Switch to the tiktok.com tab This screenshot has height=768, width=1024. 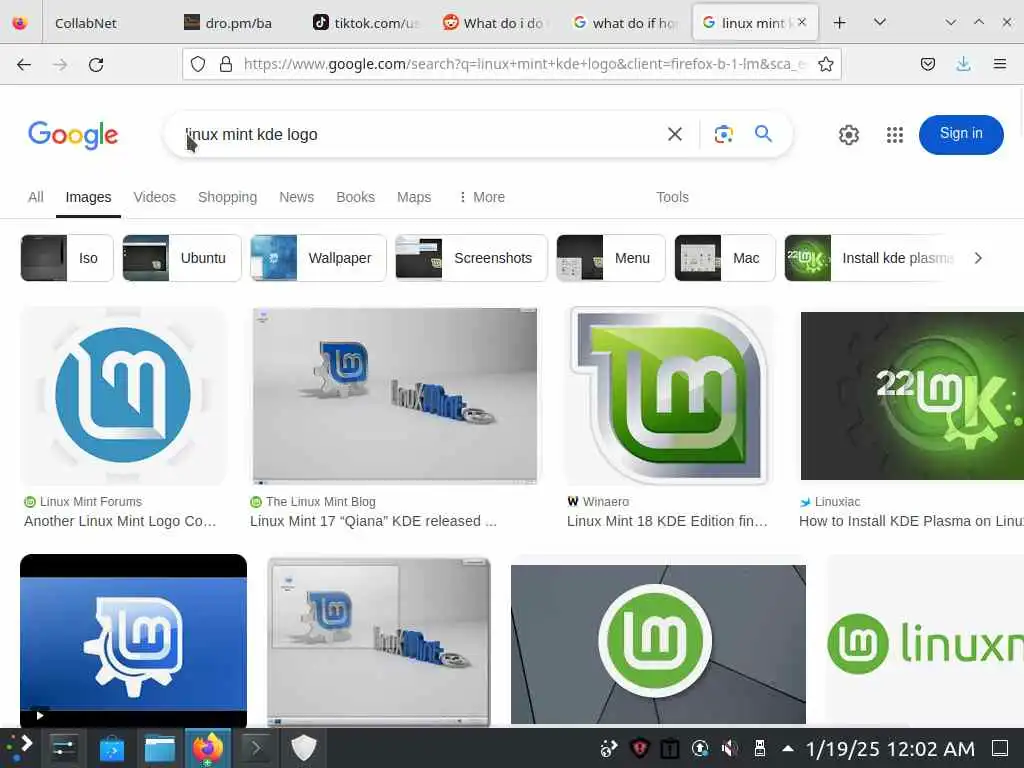(x=366, y=23)
